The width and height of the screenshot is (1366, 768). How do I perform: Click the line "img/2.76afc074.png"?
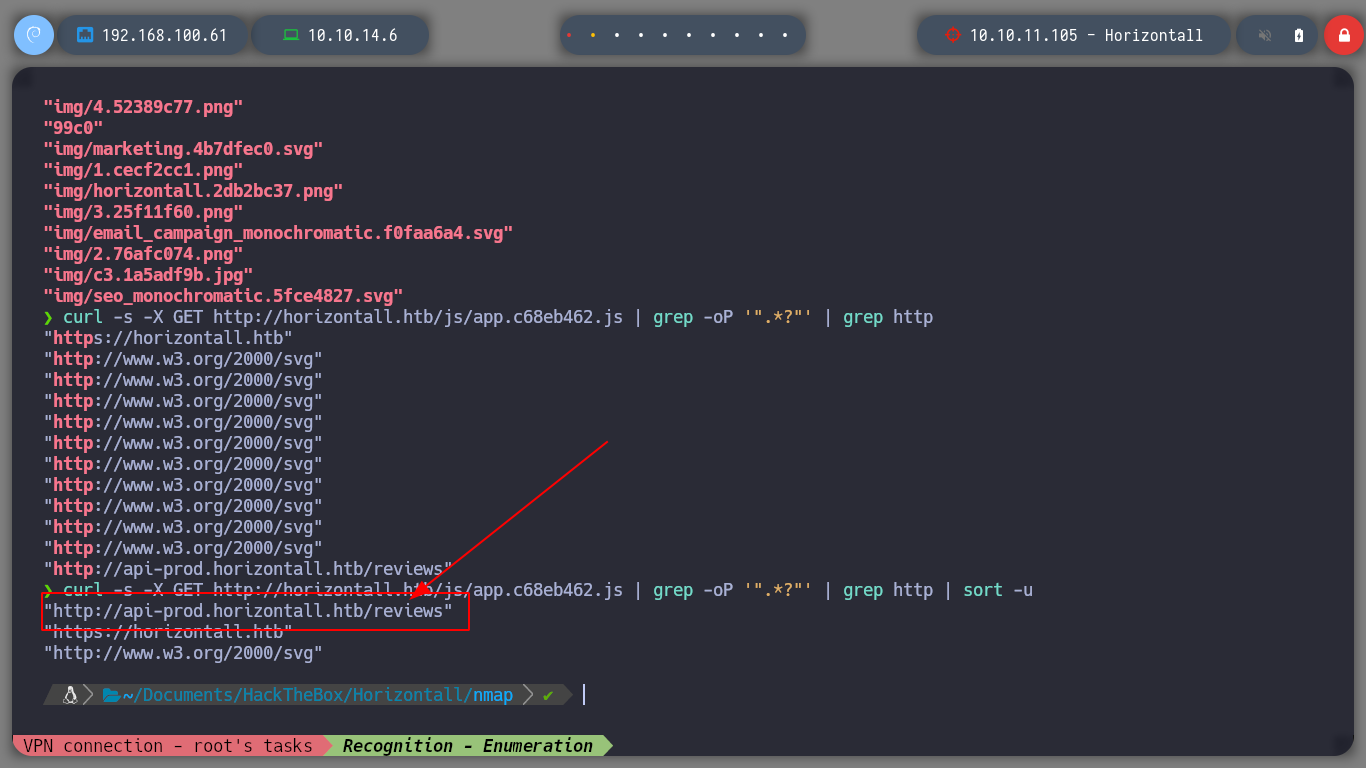[143, 254]
